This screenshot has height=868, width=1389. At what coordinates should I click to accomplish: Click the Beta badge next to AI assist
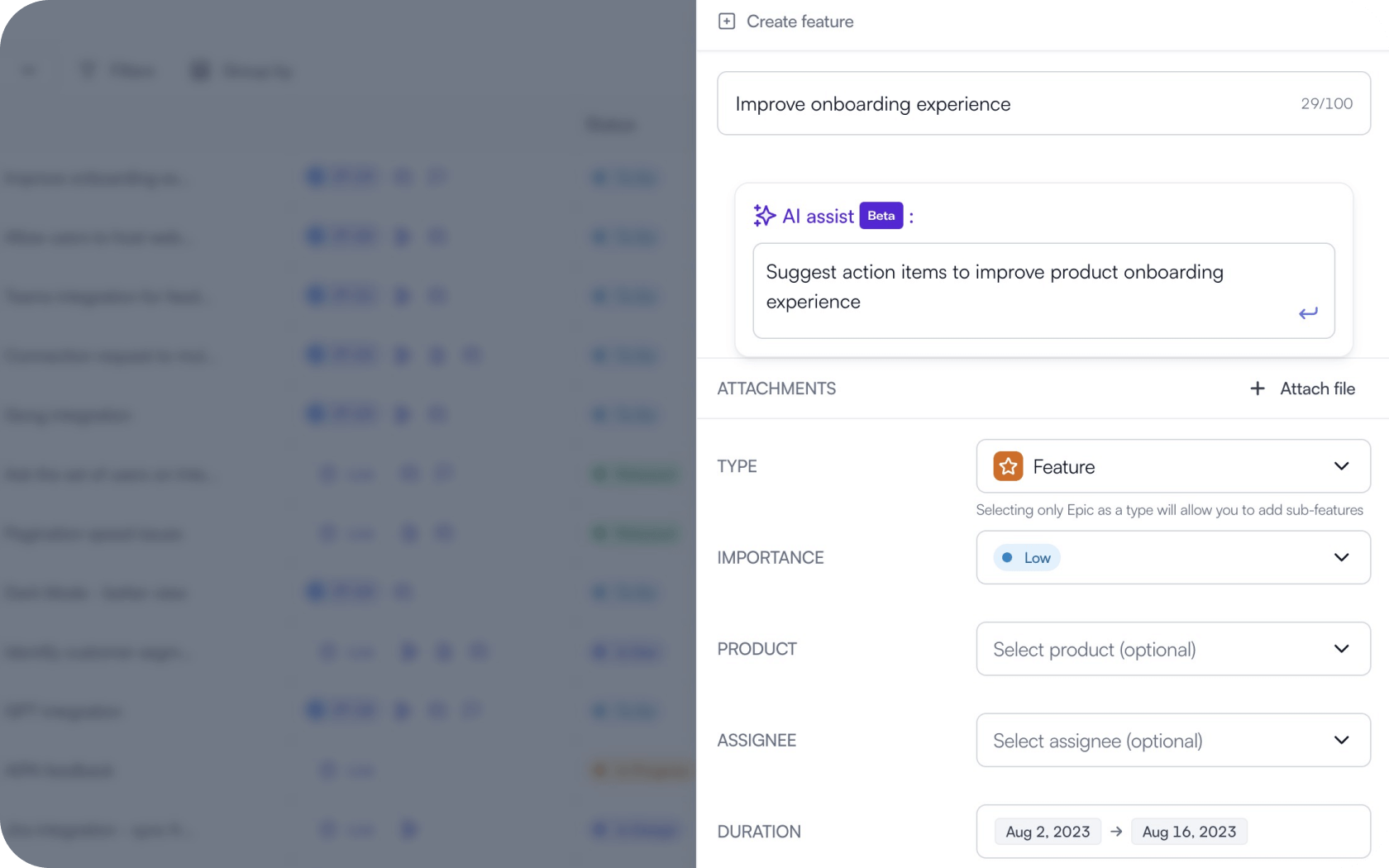[881, 215]
